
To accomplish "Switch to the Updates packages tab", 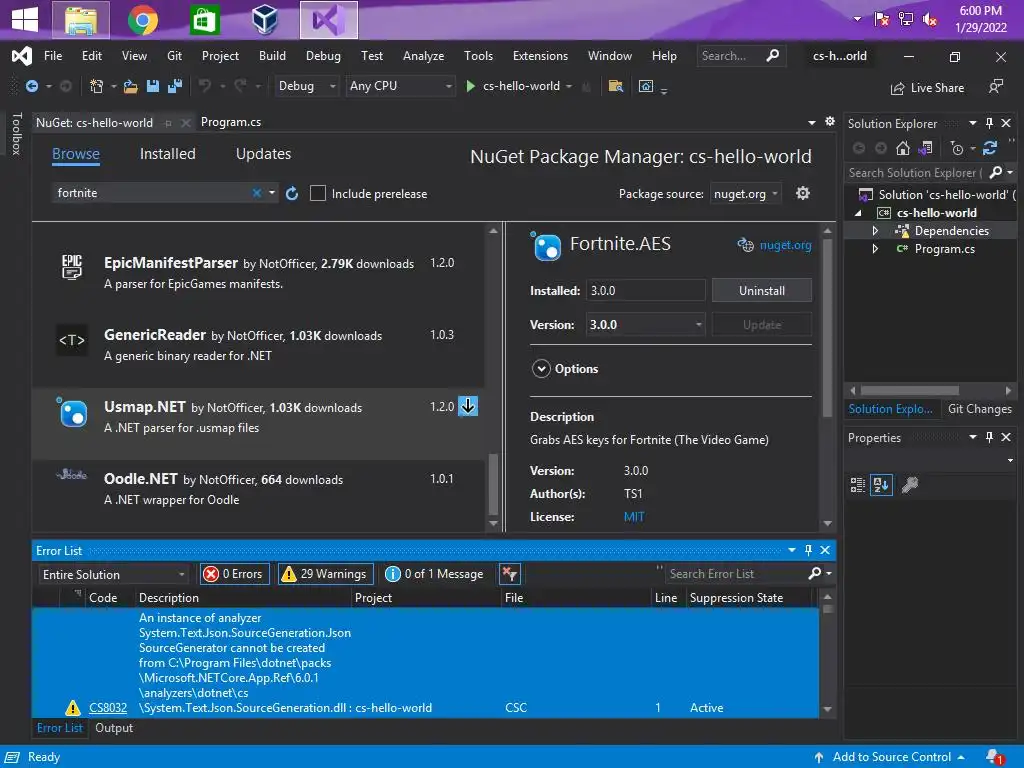I will click(x=263, y=154).
